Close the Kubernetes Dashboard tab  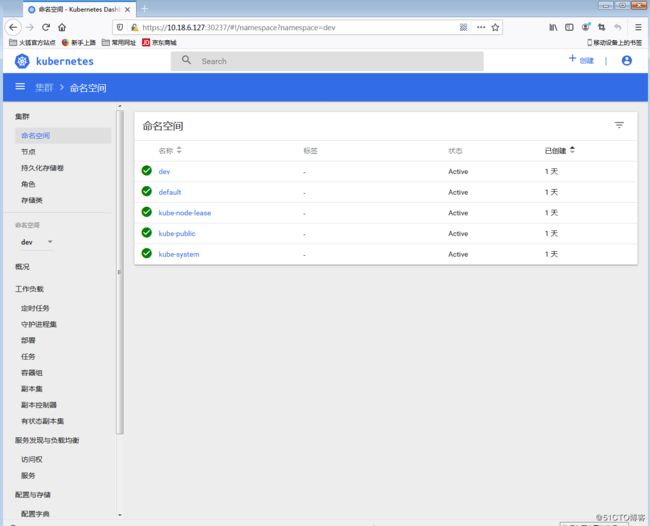tap(127, 9)
